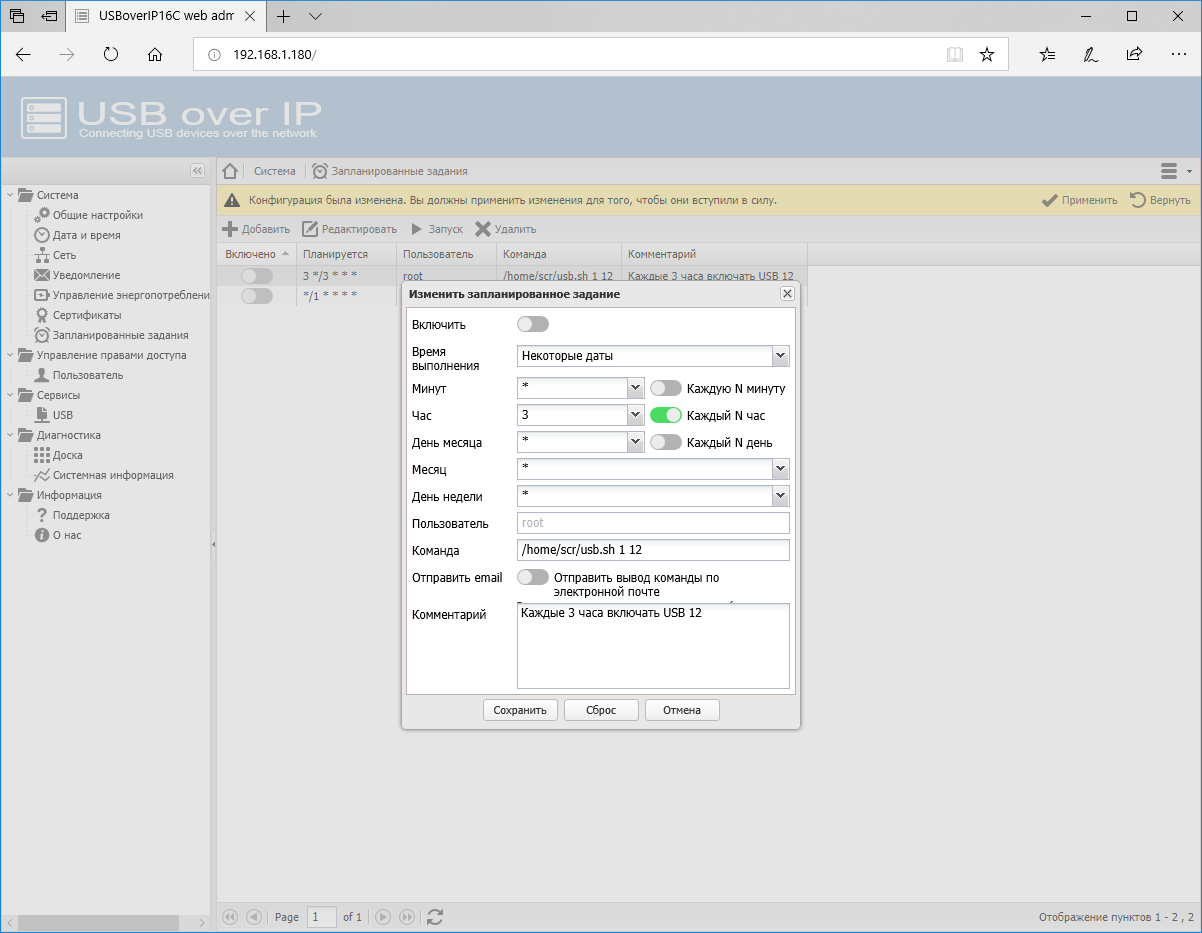Click into the Команда input field
Screen dimensions: 1202x933
point(653,550)
